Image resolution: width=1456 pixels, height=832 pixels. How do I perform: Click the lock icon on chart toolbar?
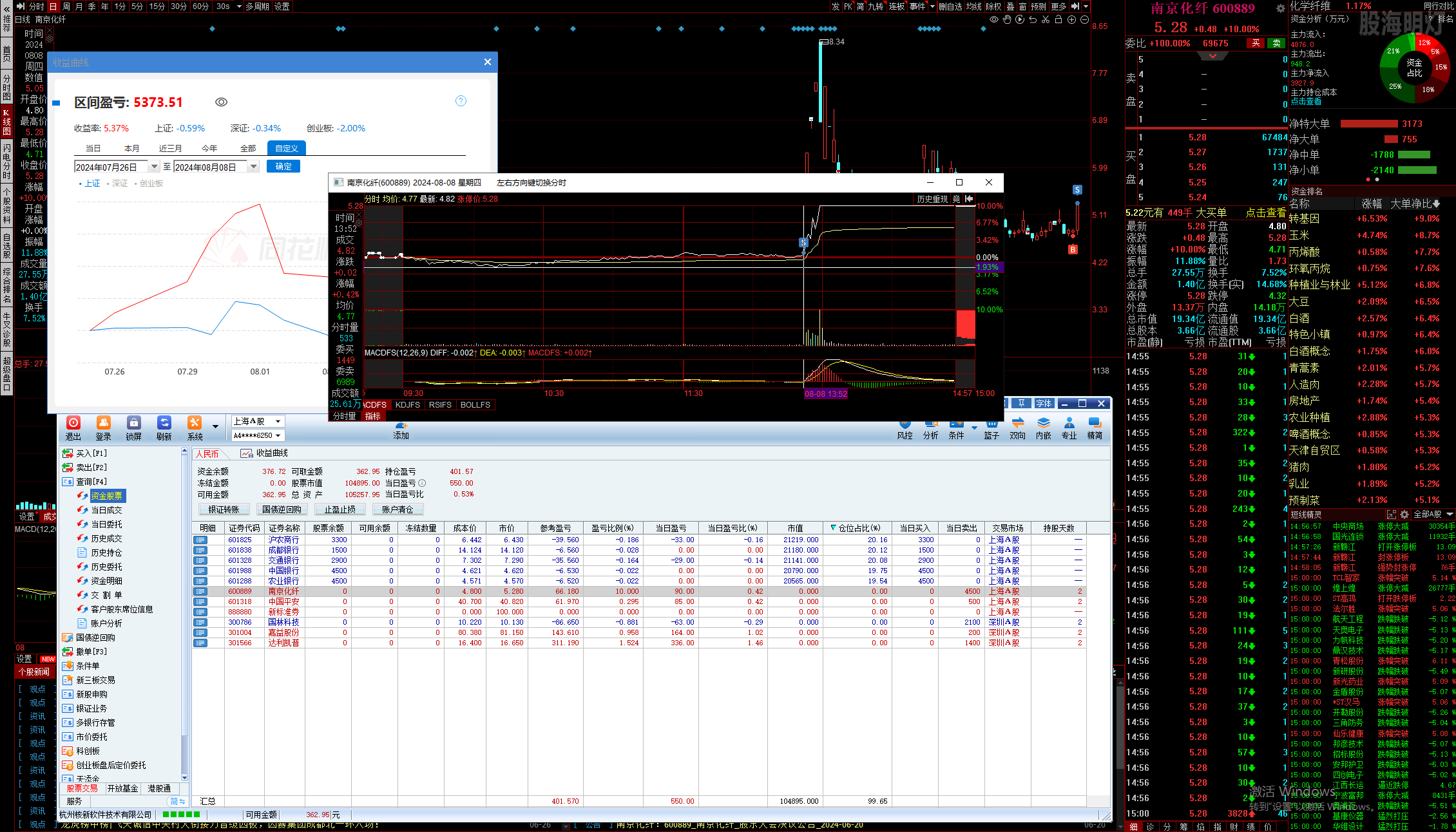(x=1058, y=19)
